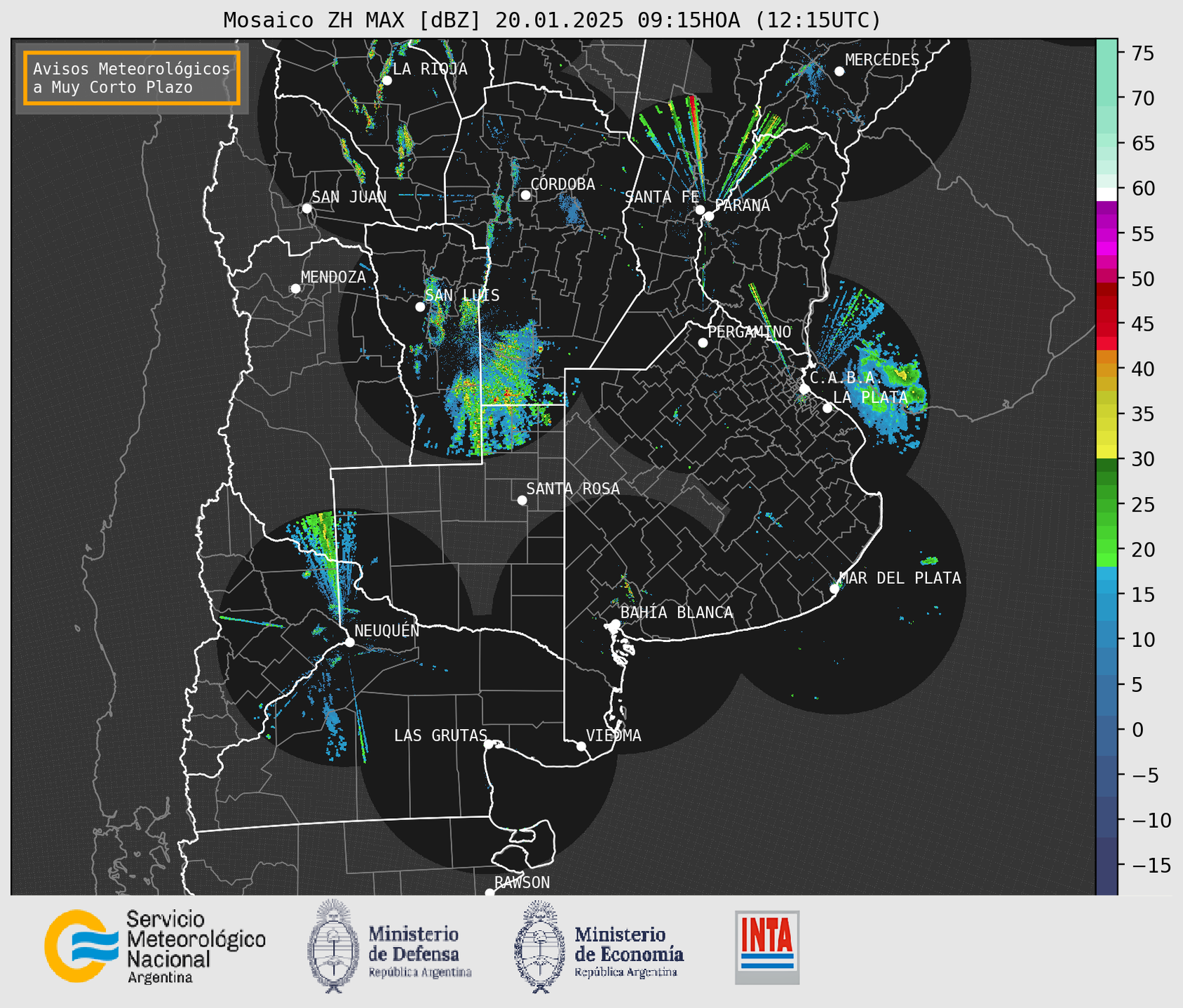Click the Avisos Meteorológicos a Muy Corto Plazo box
Image resolution: width=1183 pixels, height=1008 pixels.
point(132,78)
